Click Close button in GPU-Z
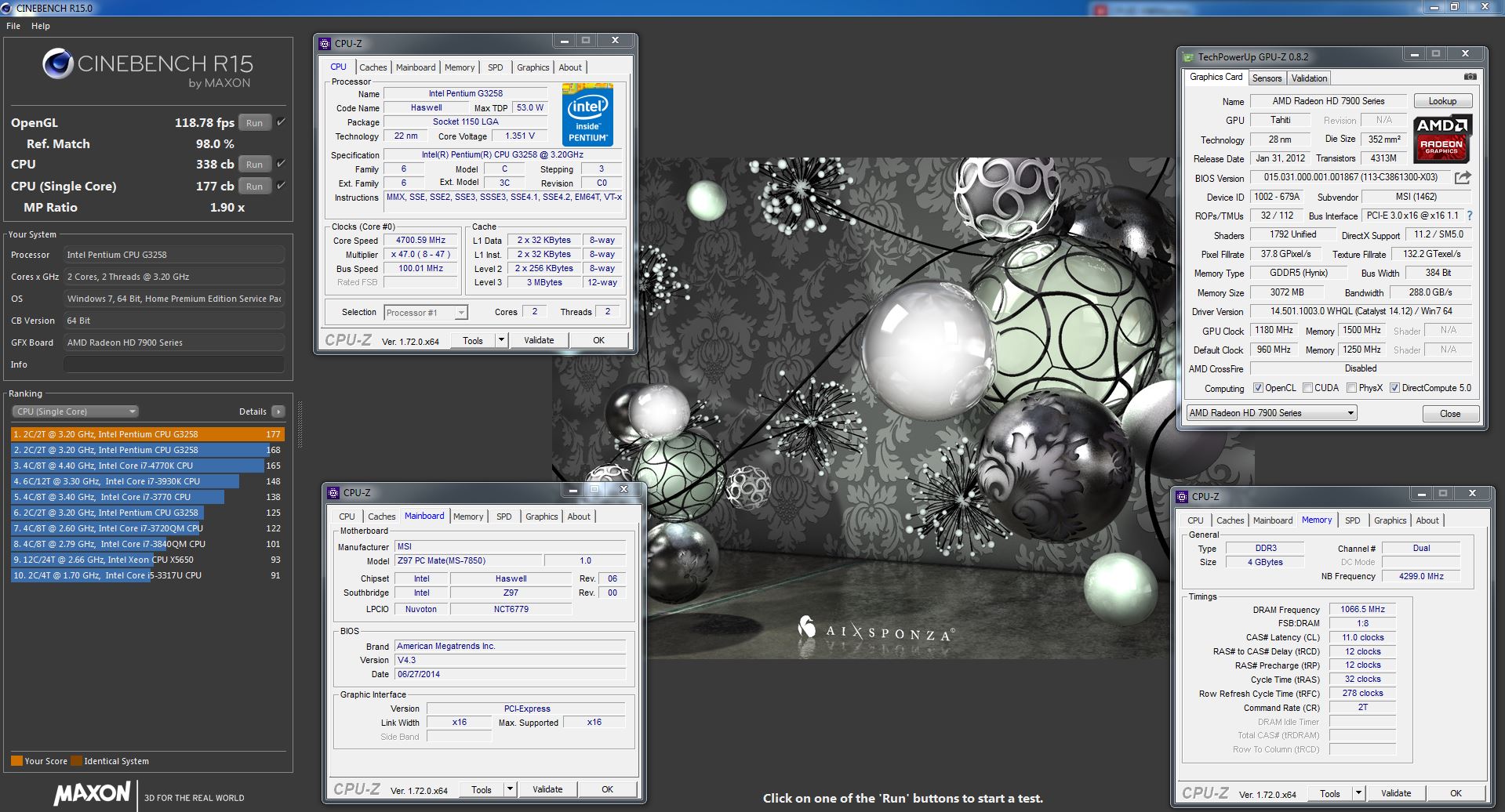Viewport: 1505px width, 812px height. [x=1450, y=413]
